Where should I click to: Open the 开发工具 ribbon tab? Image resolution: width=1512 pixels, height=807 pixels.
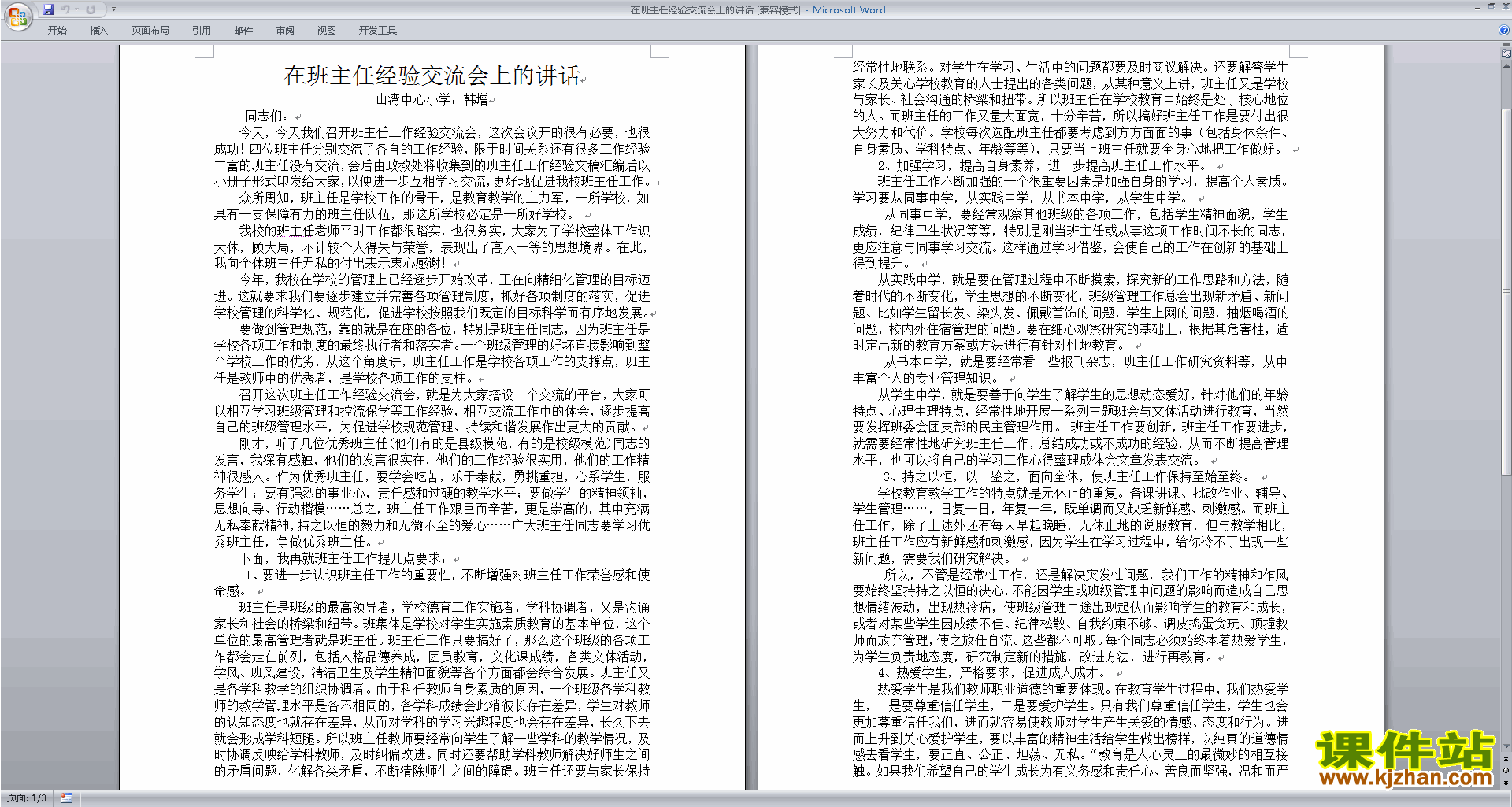(377, 30)
